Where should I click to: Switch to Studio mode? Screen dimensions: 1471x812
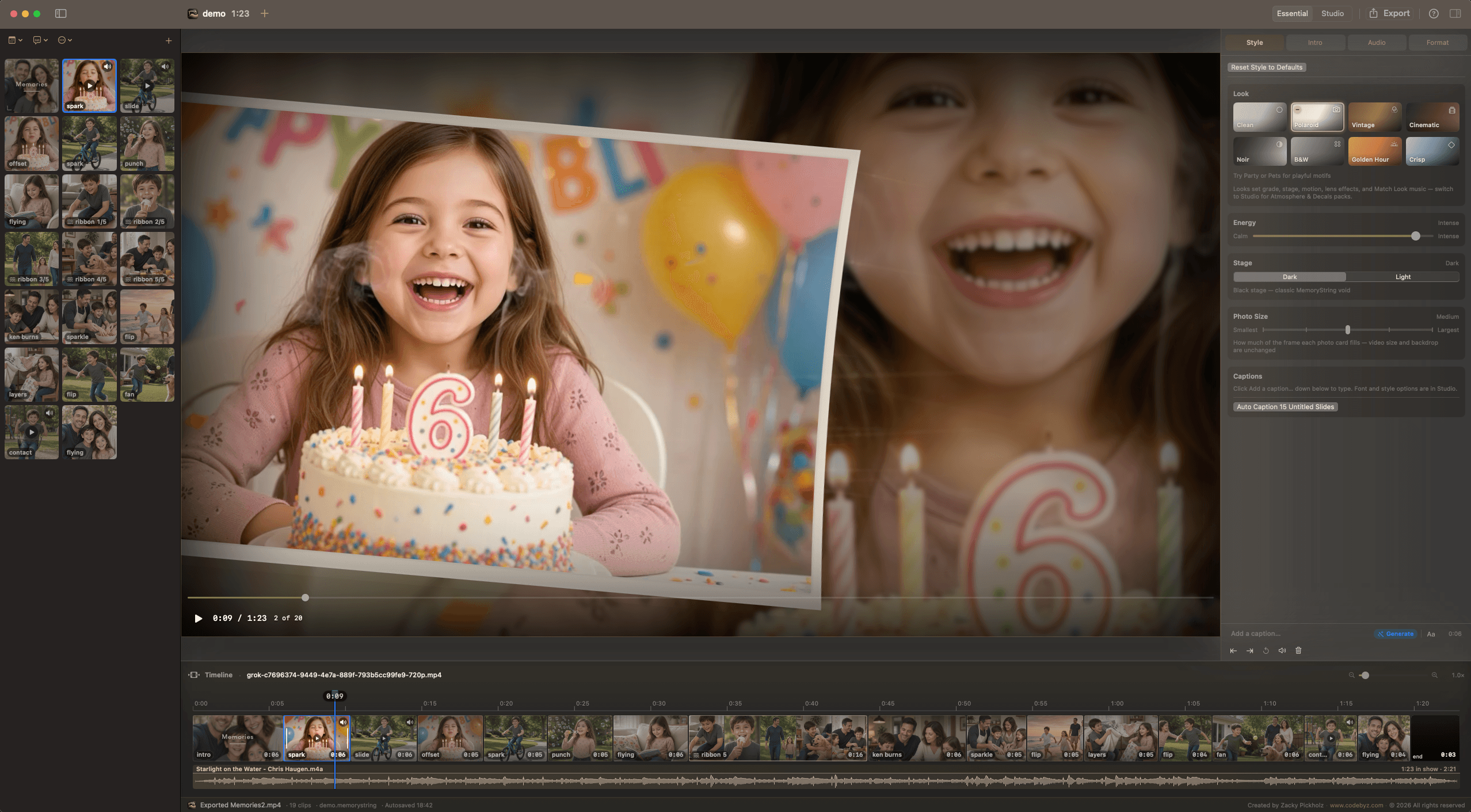click(1332, 14)
